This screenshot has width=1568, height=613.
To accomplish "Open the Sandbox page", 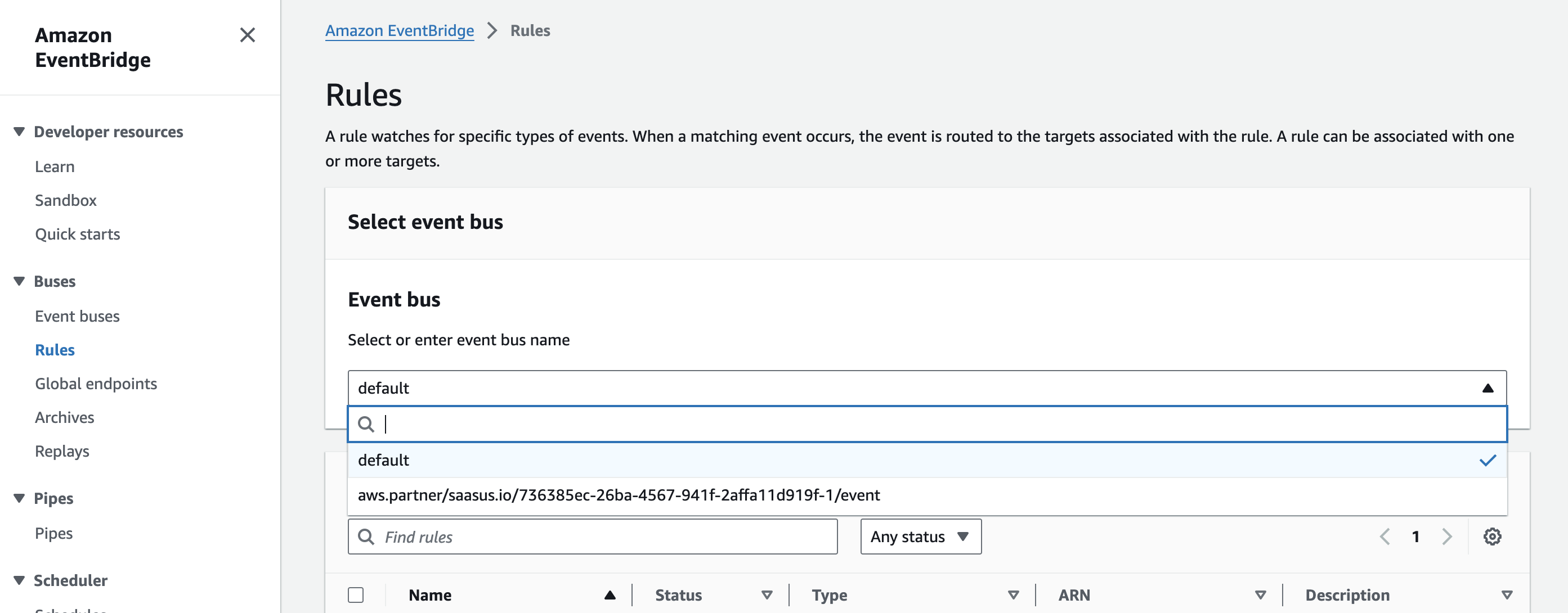I will tap(66, 200).
